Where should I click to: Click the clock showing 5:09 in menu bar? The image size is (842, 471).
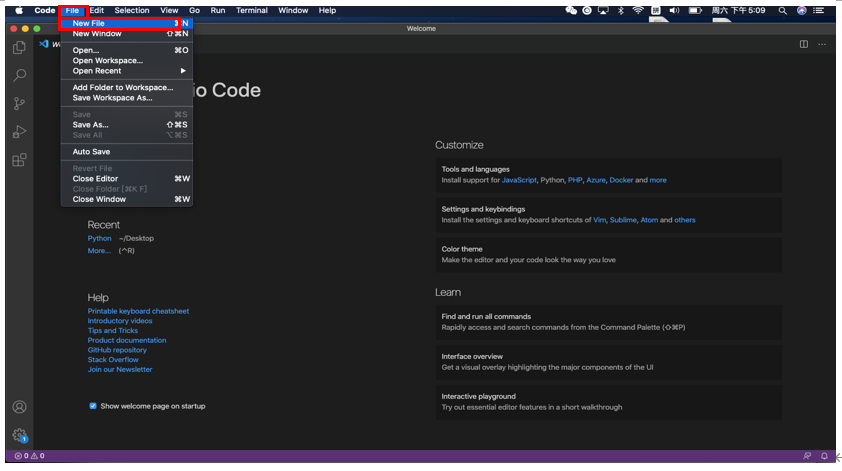(x=738, y=10)
